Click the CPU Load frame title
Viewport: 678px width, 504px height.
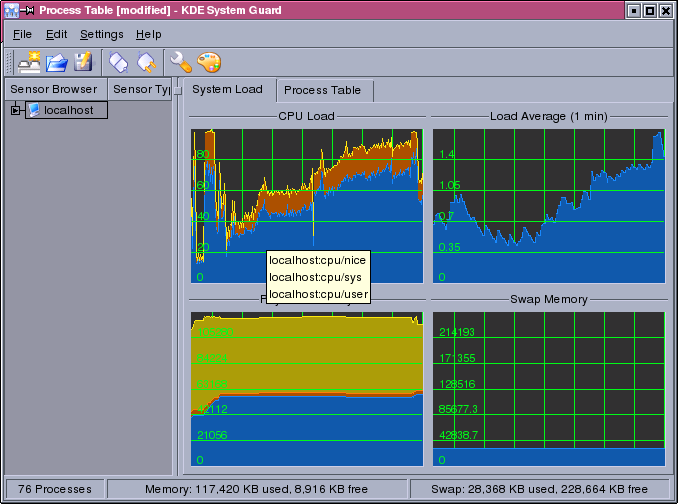point(306,116)
